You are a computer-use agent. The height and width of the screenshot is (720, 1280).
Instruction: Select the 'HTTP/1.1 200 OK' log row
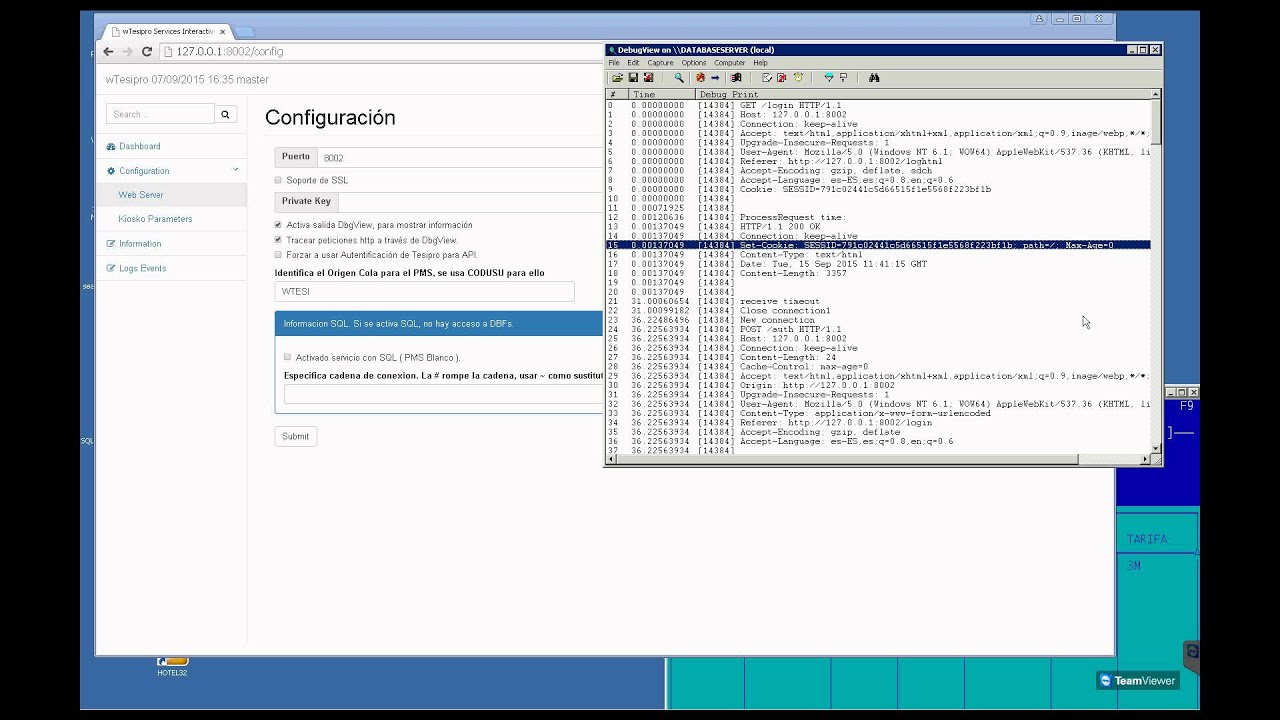click(878, 226)
